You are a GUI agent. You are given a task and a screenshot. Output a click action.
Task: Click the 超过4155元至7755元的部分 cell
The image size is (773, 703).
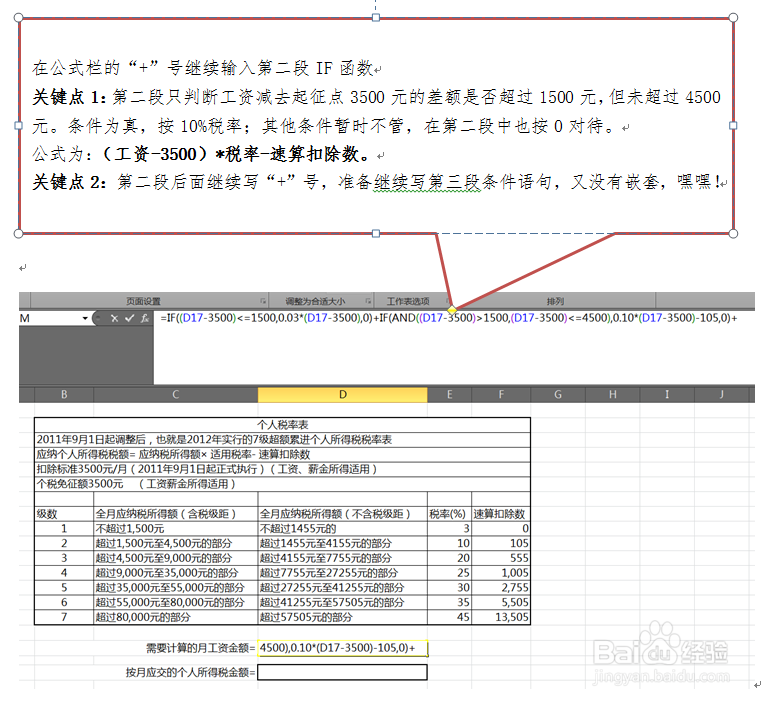(x=343, y=559)
